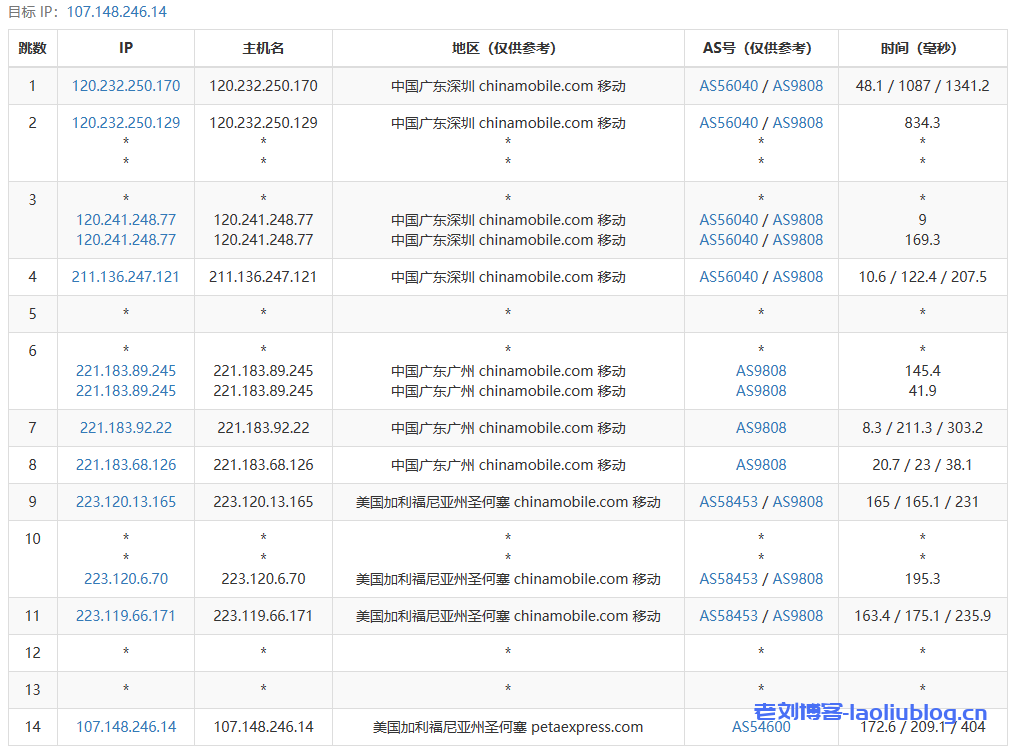Screen dimensions: 1013x750
Task: Open IP link 120.232.250.129 in hop 2
Action: (126, 123)
